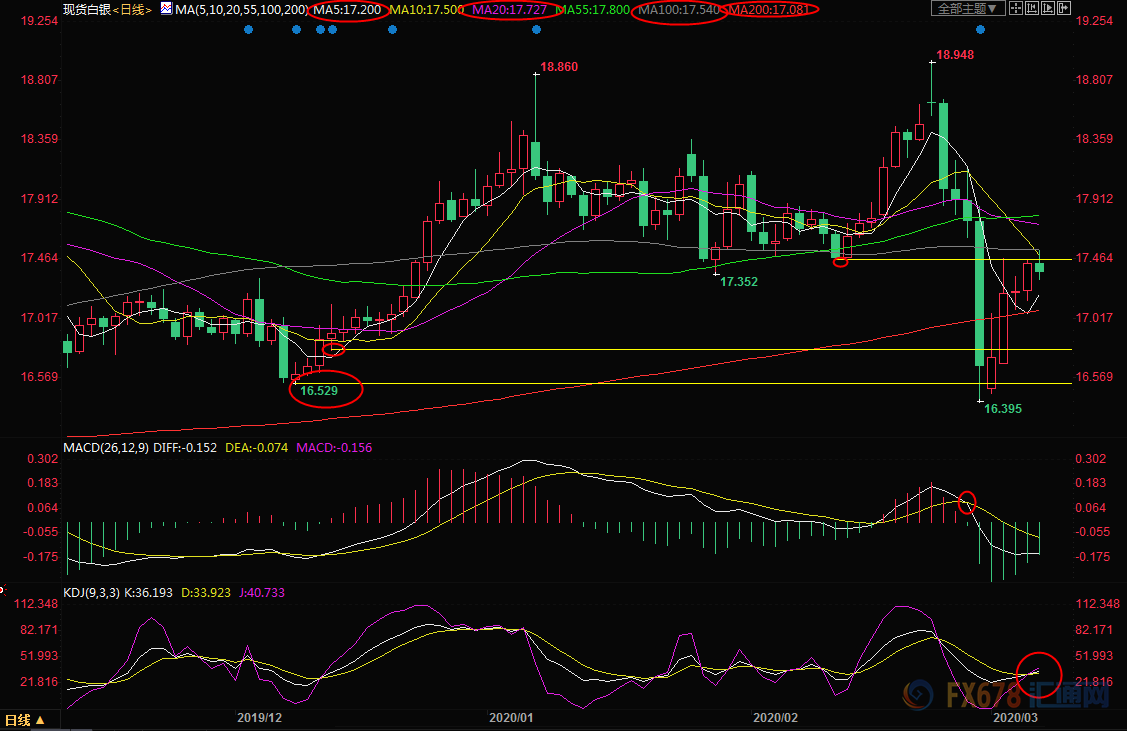The height and width of the screenshot is (731, 1127).
Task: Click the crosshair cursor icon in top toolbar
Action: click(1016, 9)
